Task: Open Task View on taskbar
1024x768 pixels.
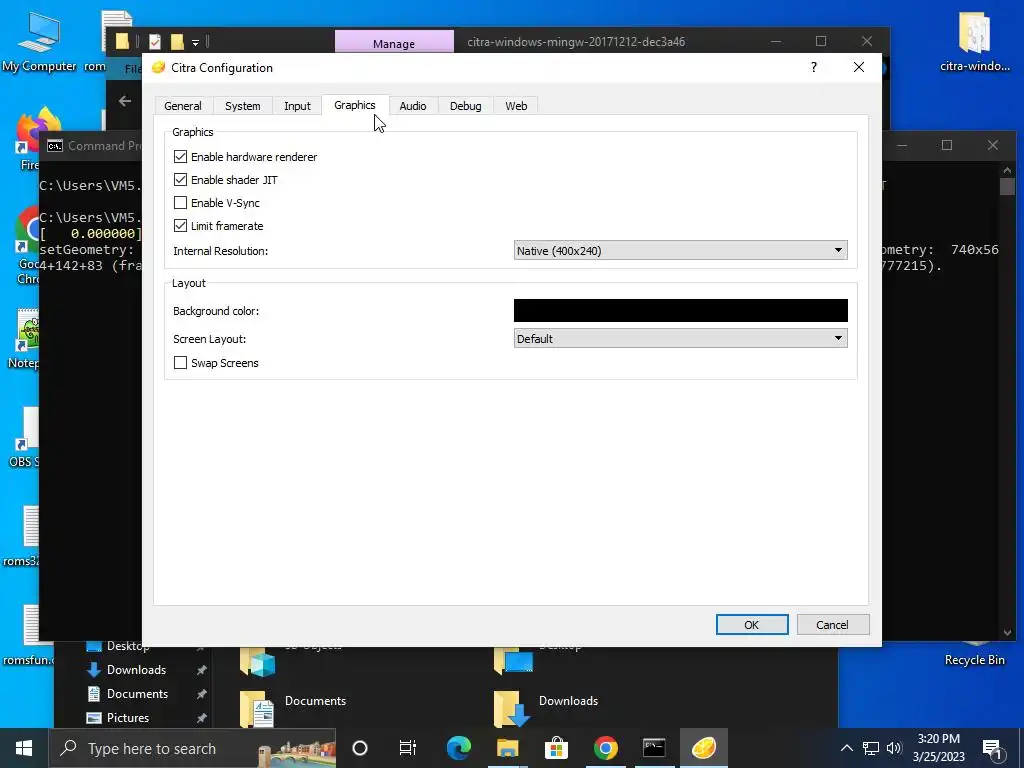Action: (x=408, y=748)
